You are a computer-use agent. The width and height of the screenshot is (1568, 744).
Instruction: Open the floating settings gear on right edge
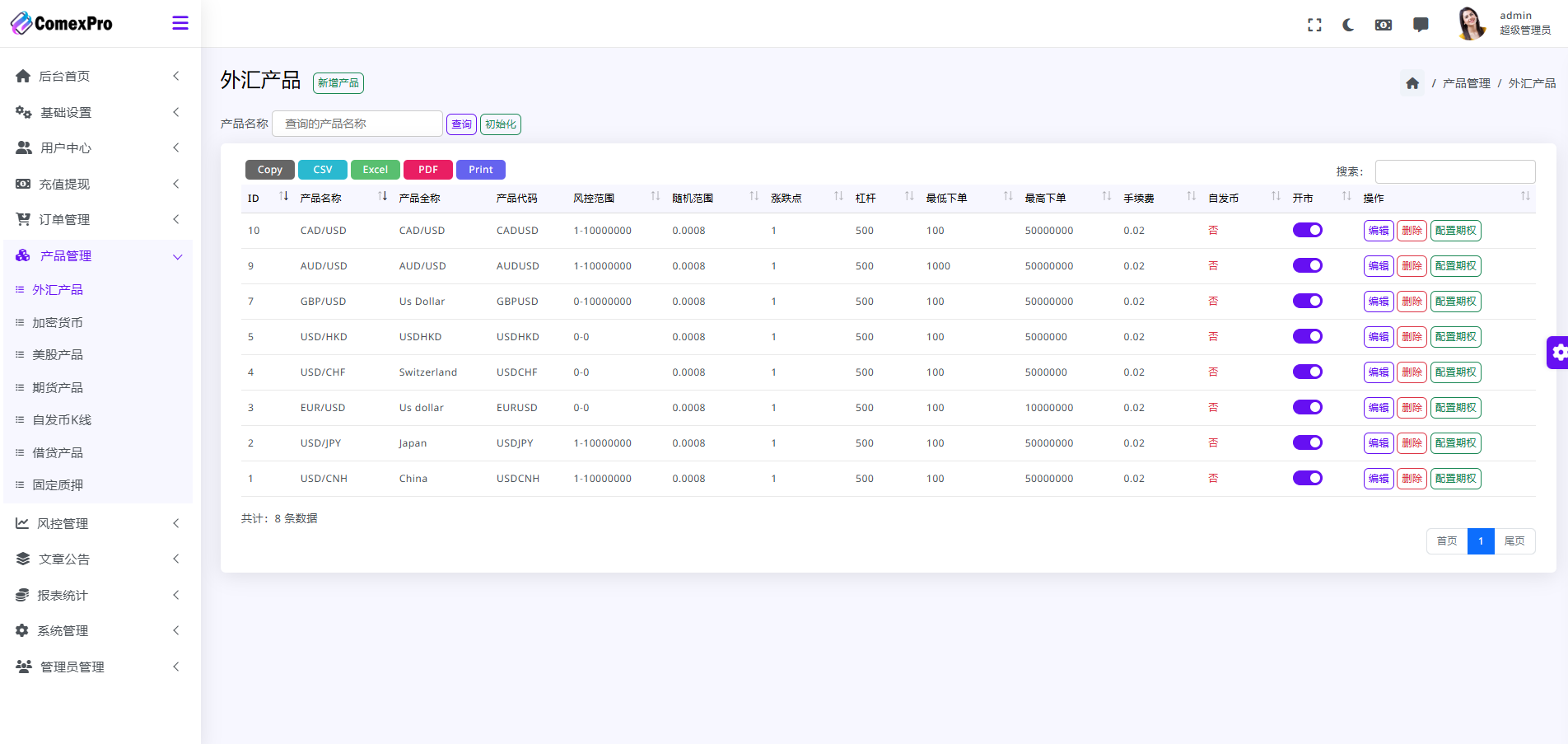[x=1558, y=353]
